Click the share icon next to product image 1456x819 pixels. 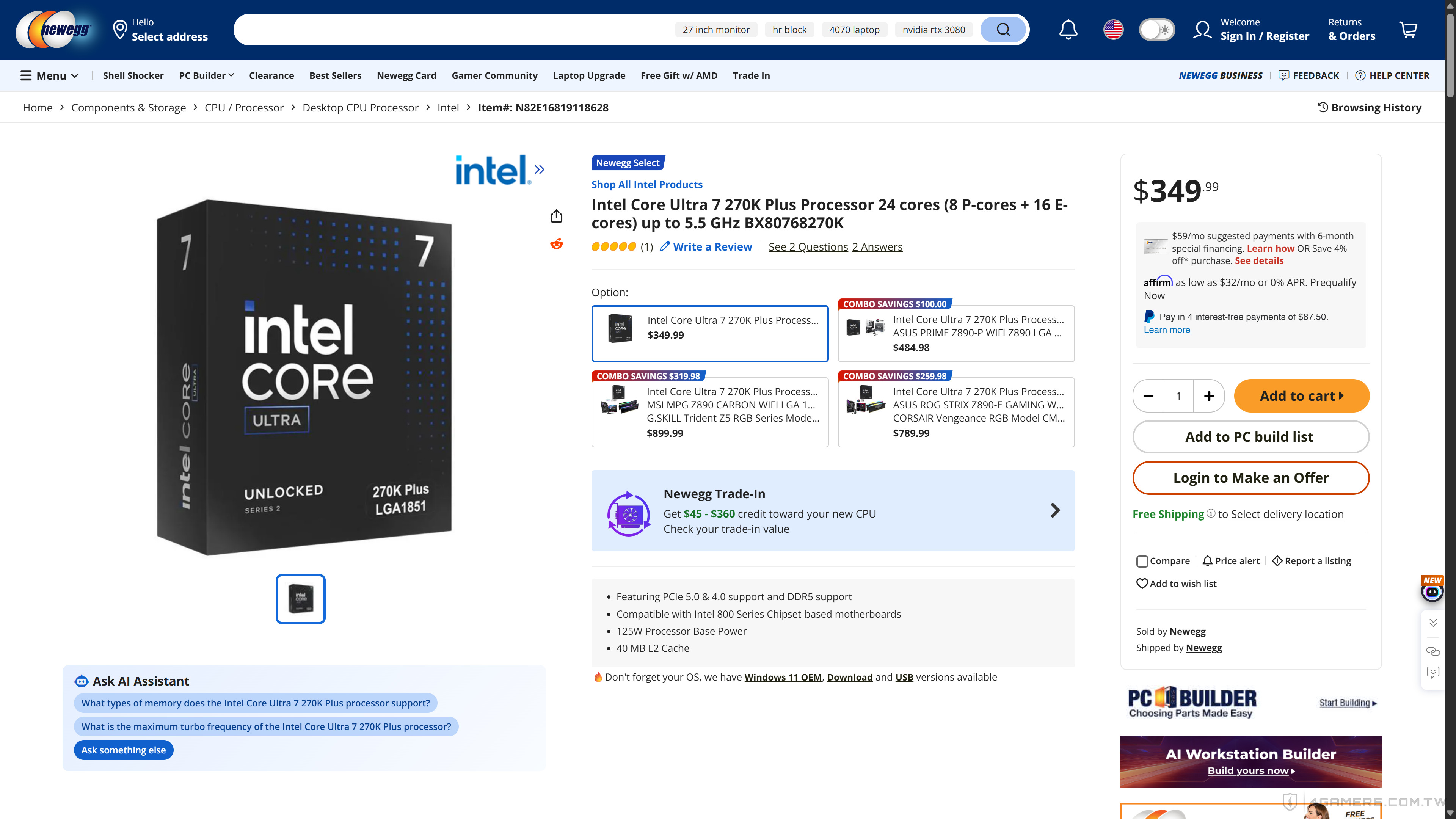[557, 215]
